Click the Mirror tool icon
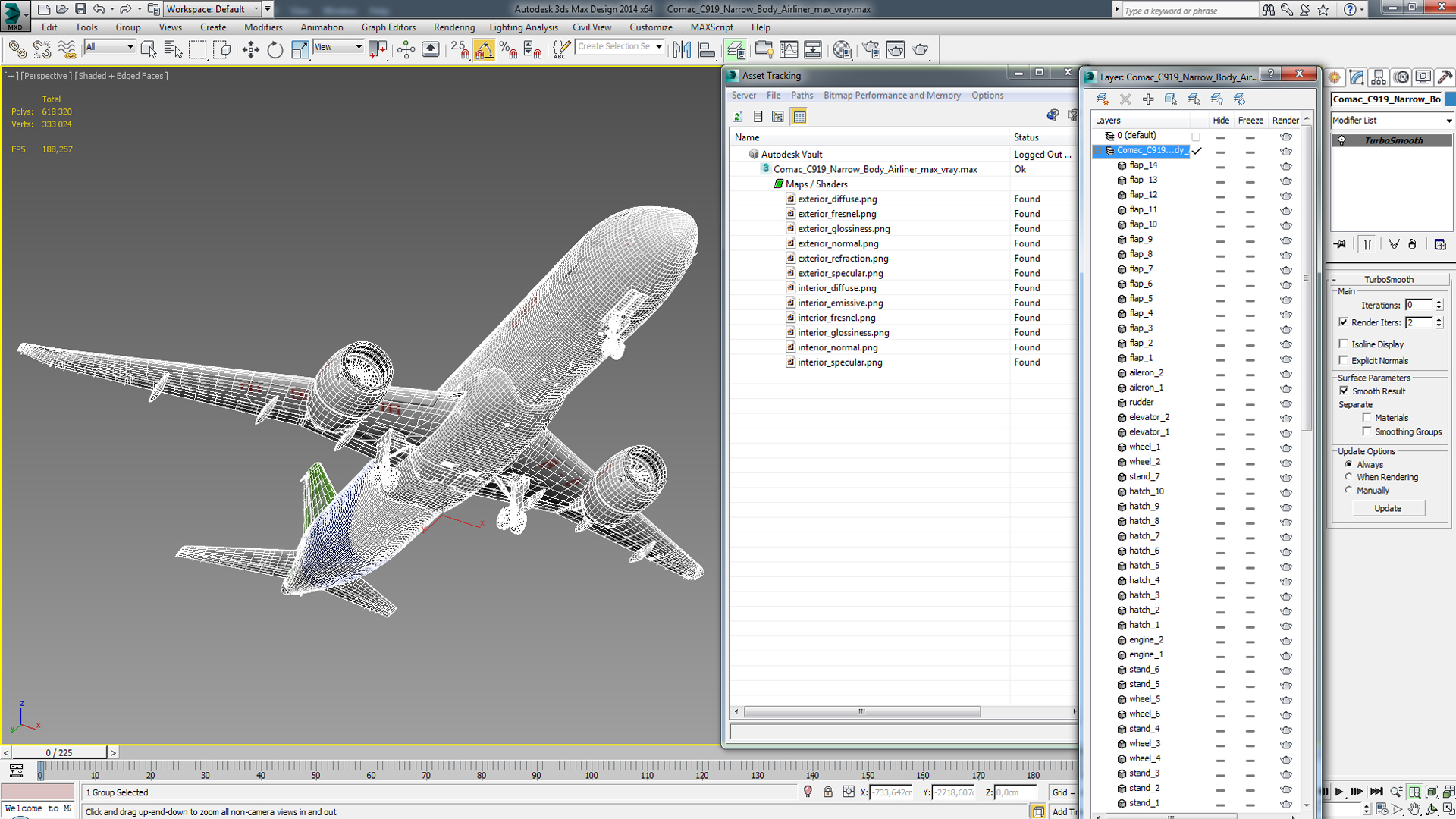Image resolution: width=1456 pixels, height=819 pixels. coord(682,50)
